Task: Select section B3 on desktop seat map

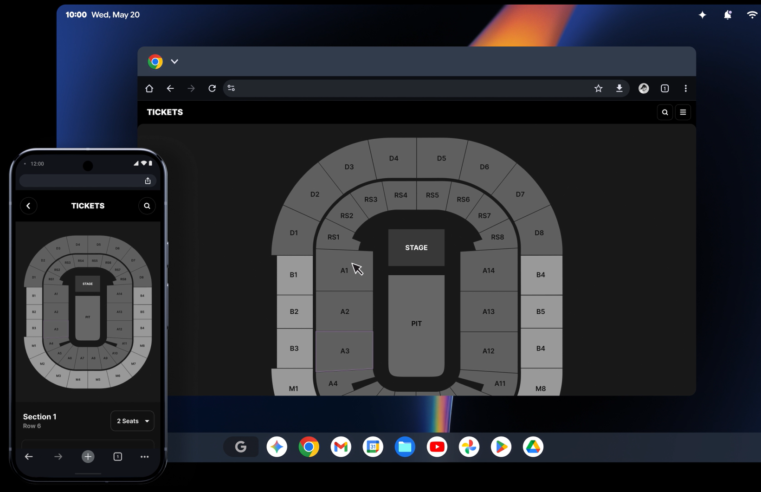Action: tap(294, 348)
